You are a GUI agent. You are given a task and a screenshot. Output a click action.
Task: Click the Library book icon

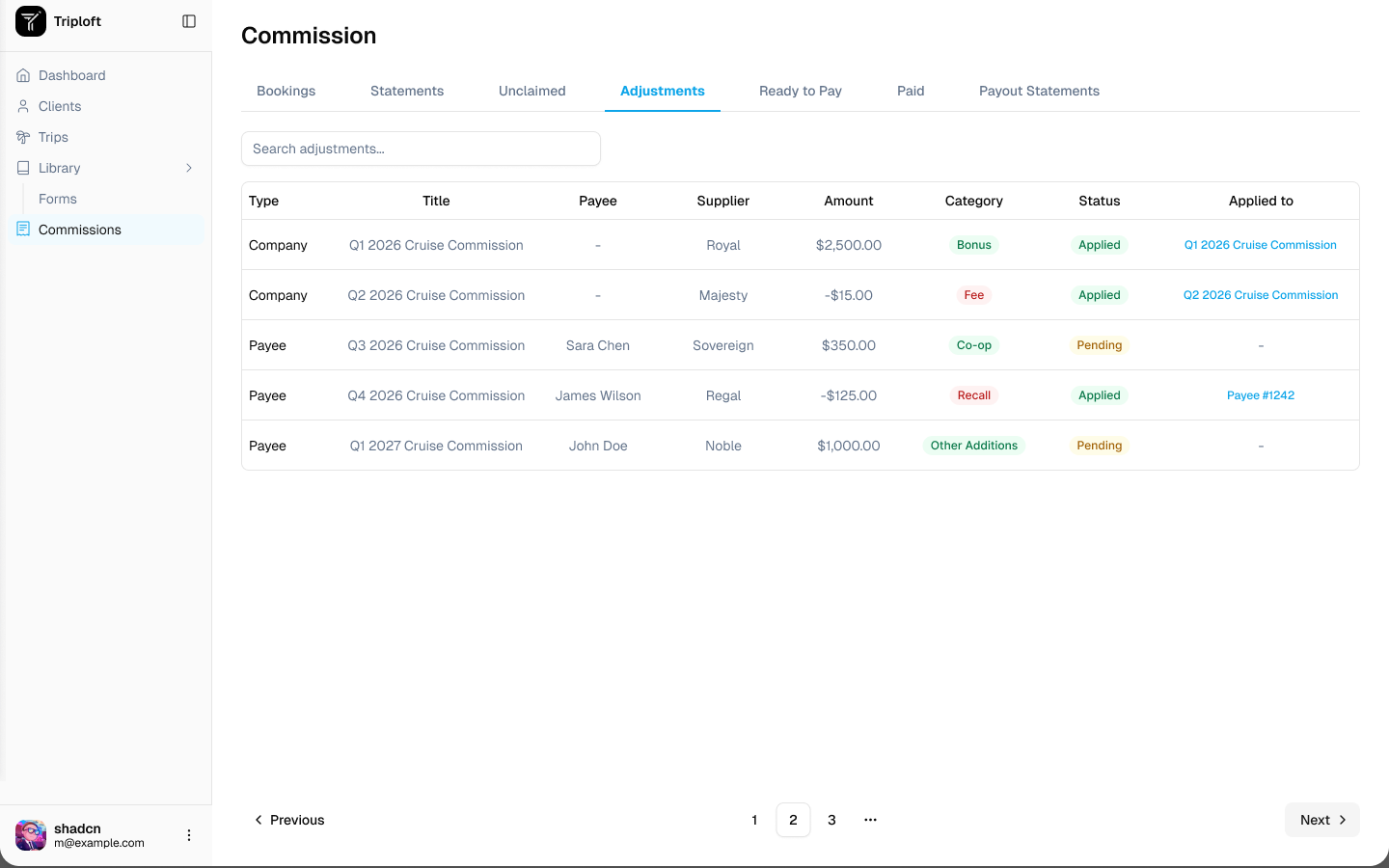[23, 168]
